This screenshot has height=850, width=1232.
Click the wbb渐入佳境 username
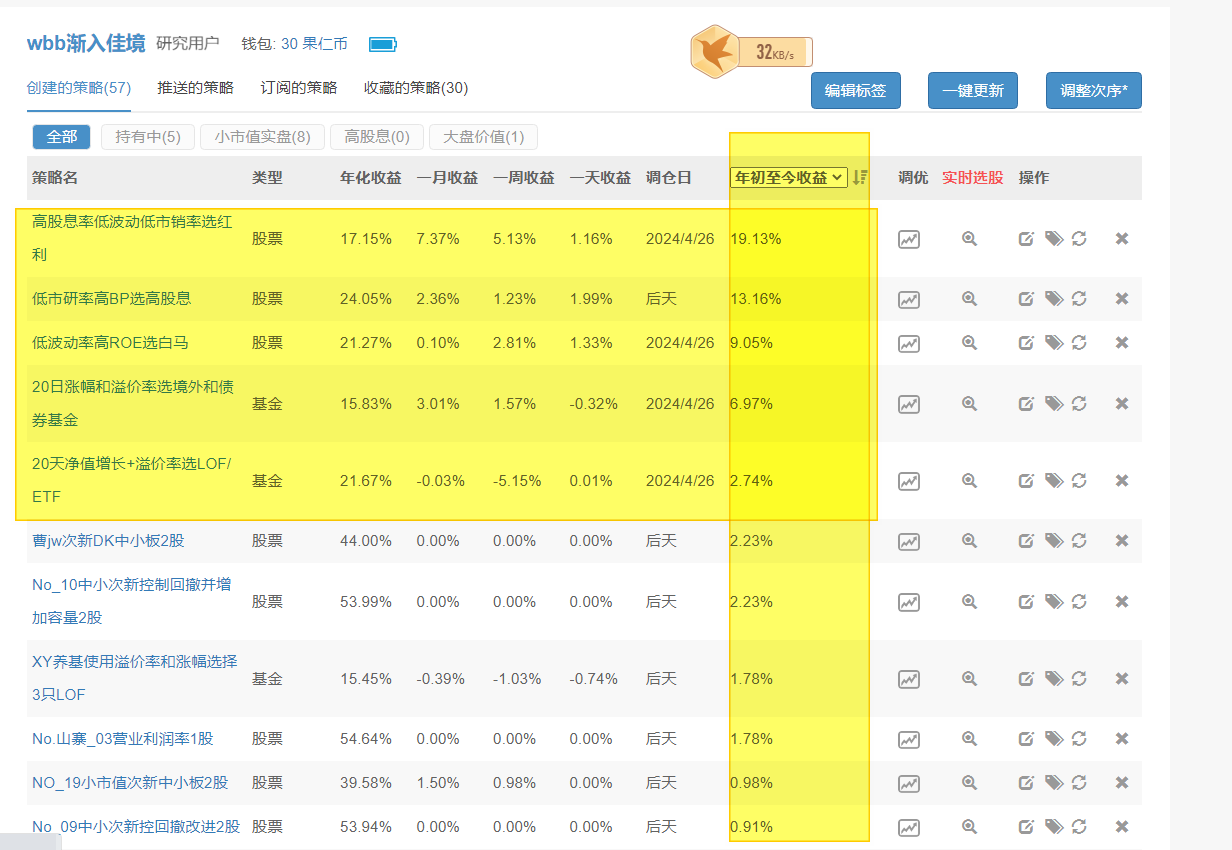point(86,43)
